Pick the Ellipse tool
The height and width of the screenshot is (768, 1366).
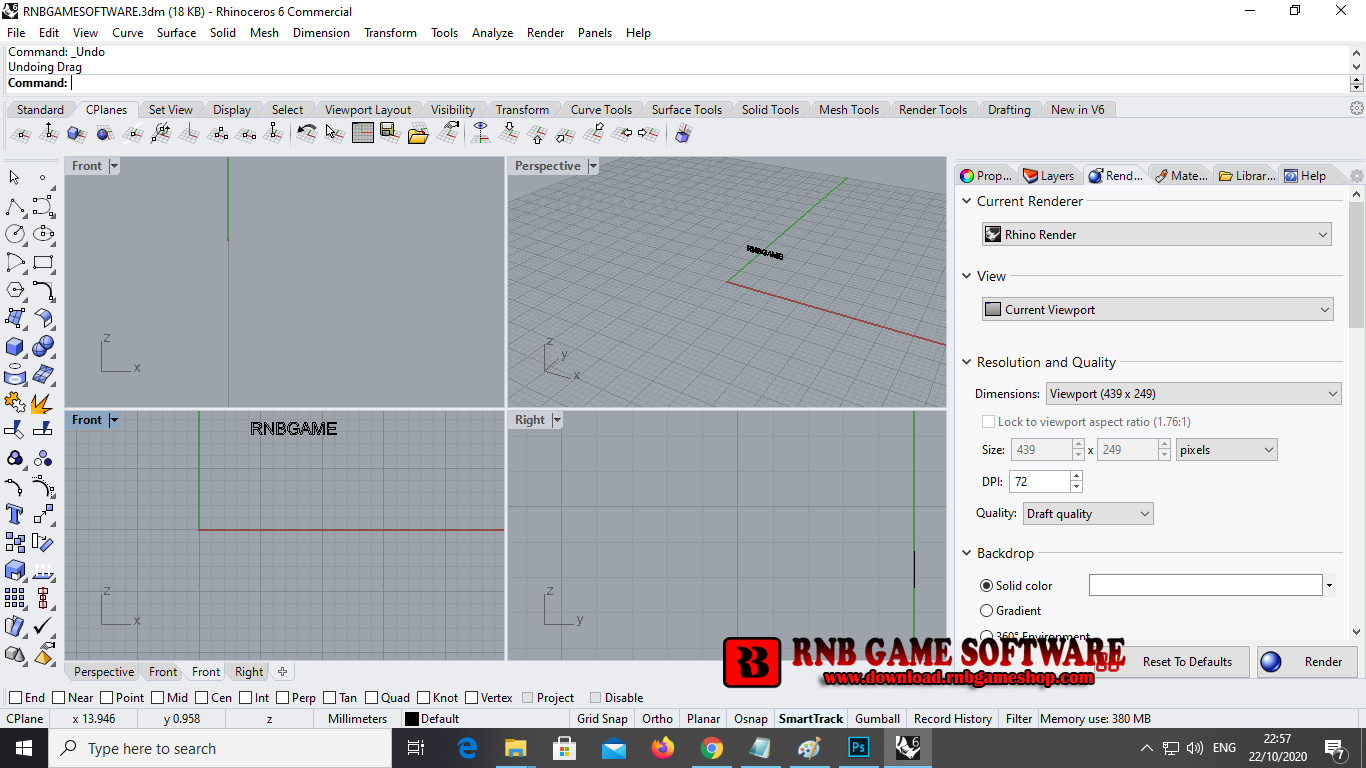coord(43,234)
